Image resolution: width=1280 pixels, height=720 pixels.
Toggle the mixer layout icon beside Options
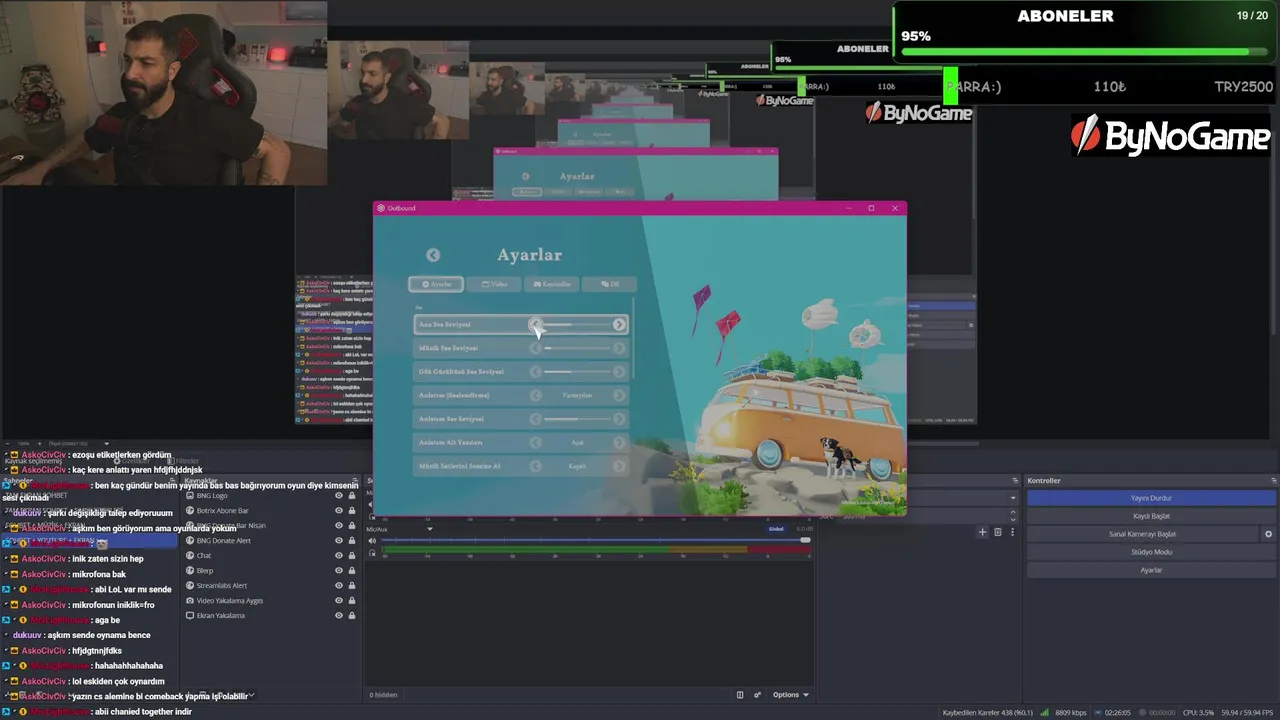[x=740, y=695]
